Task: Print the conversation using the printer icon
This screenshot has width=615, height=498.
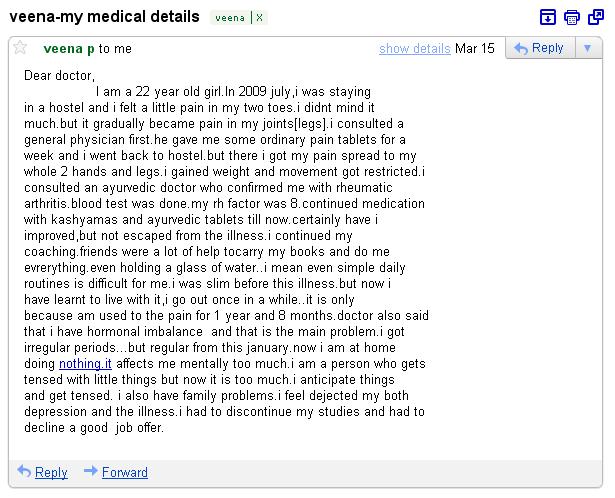Action: coord(571,17)
